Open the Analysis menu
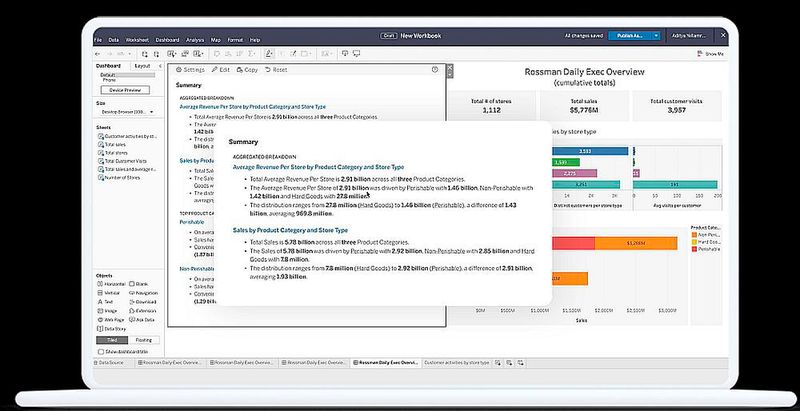800x411 pixels. click(195, 40)
